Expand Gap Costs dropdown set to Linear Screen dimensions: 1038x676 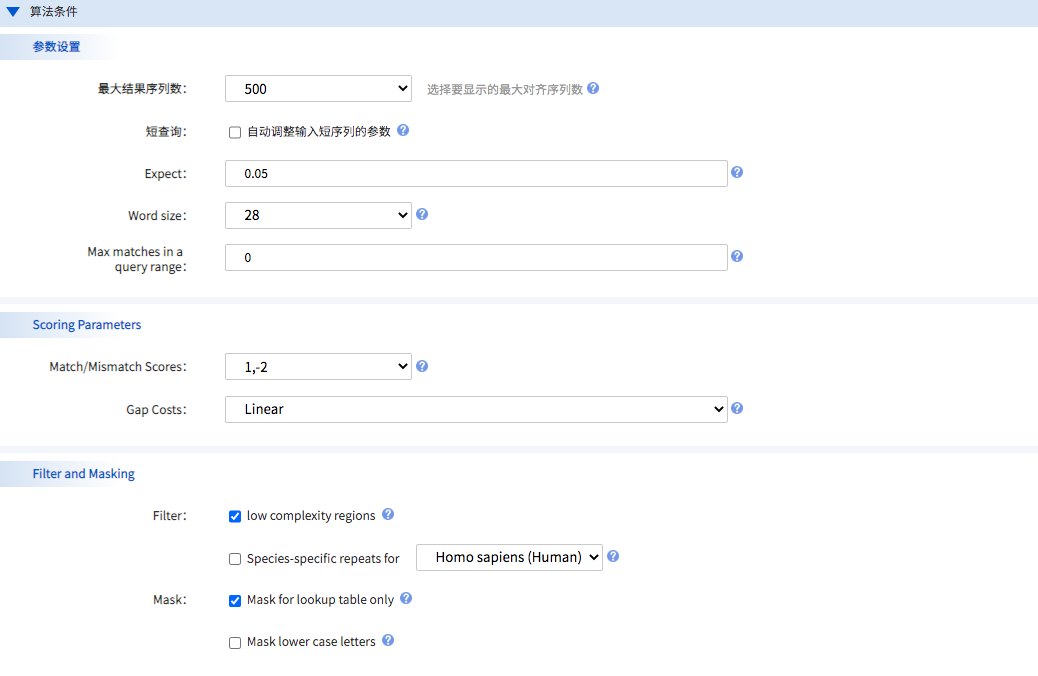476,409
